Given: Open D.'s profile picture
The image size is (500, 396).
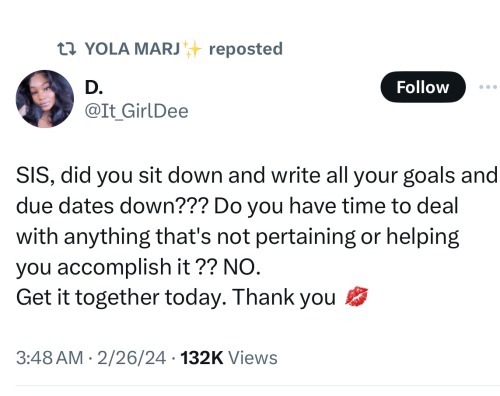Looking at the screenshot, I should 45,99.
